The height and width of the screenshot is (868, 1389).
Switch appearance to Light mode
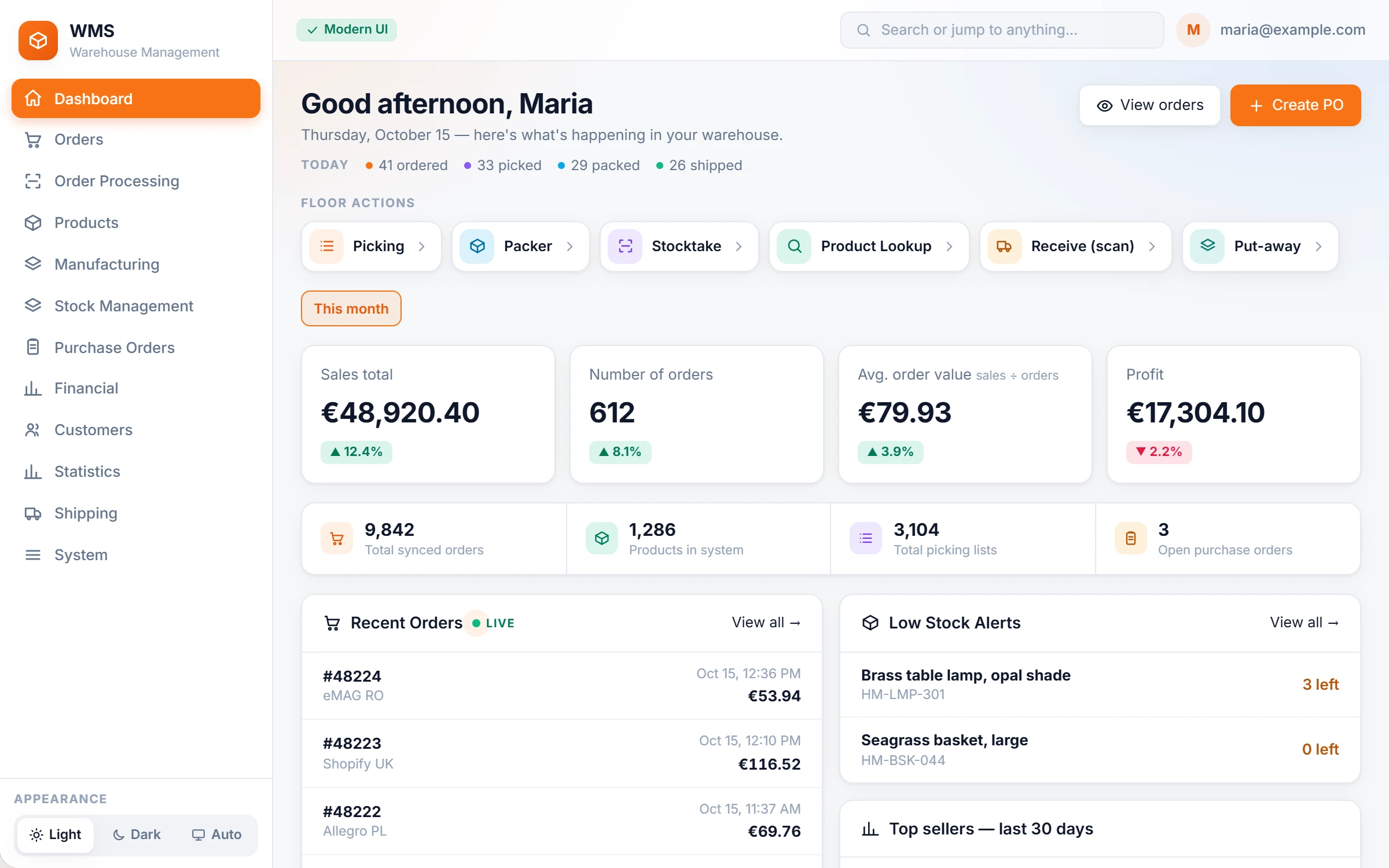[x=56, y=834]
